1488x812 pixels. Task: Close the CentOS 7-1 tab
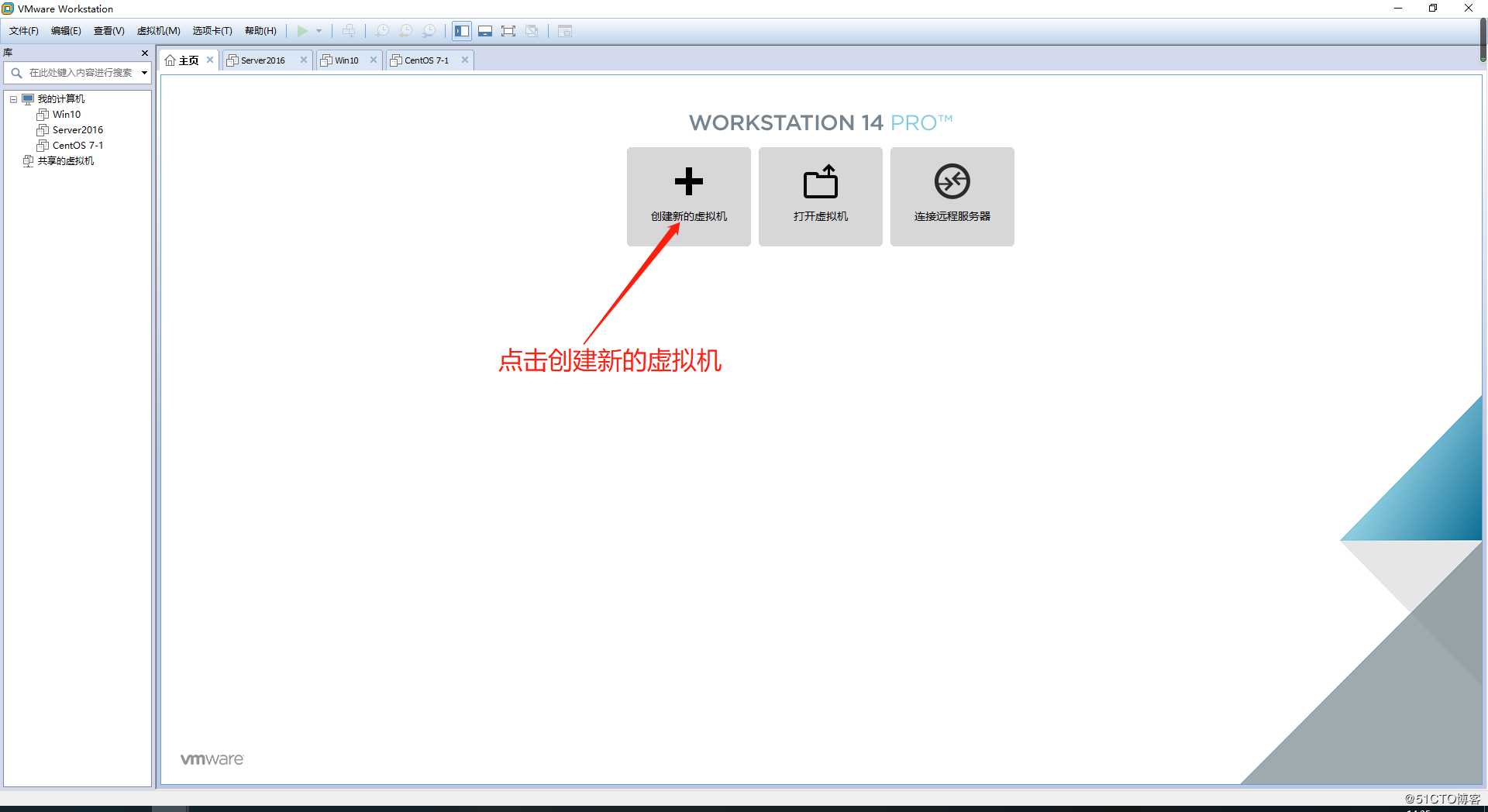point(464,60)
